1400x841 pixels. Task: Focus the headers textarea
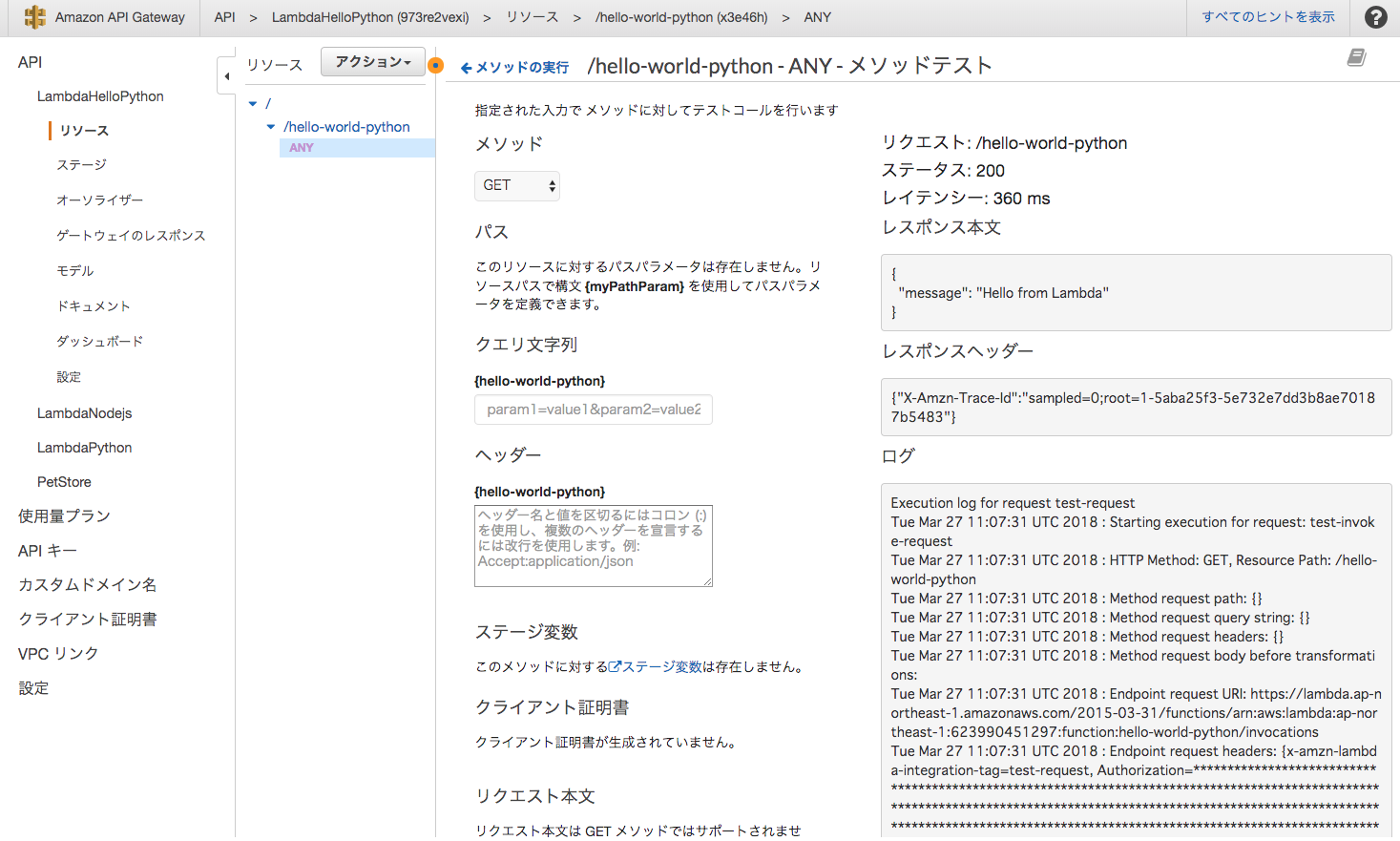click(594, 546)
